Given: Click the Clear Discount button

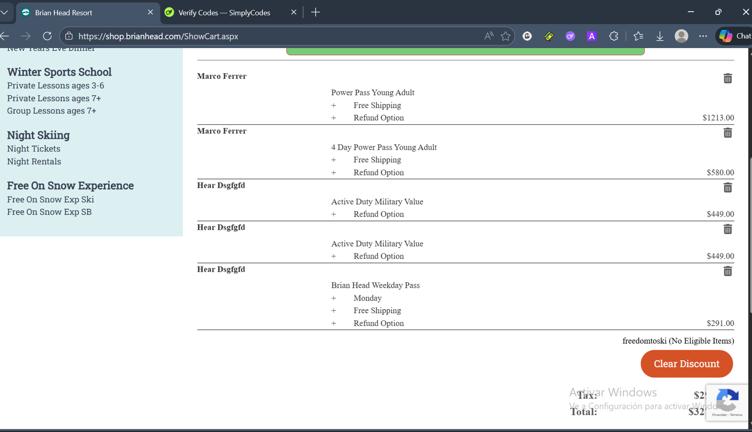Looking at the screenshot, I should (x=686, y=363).
